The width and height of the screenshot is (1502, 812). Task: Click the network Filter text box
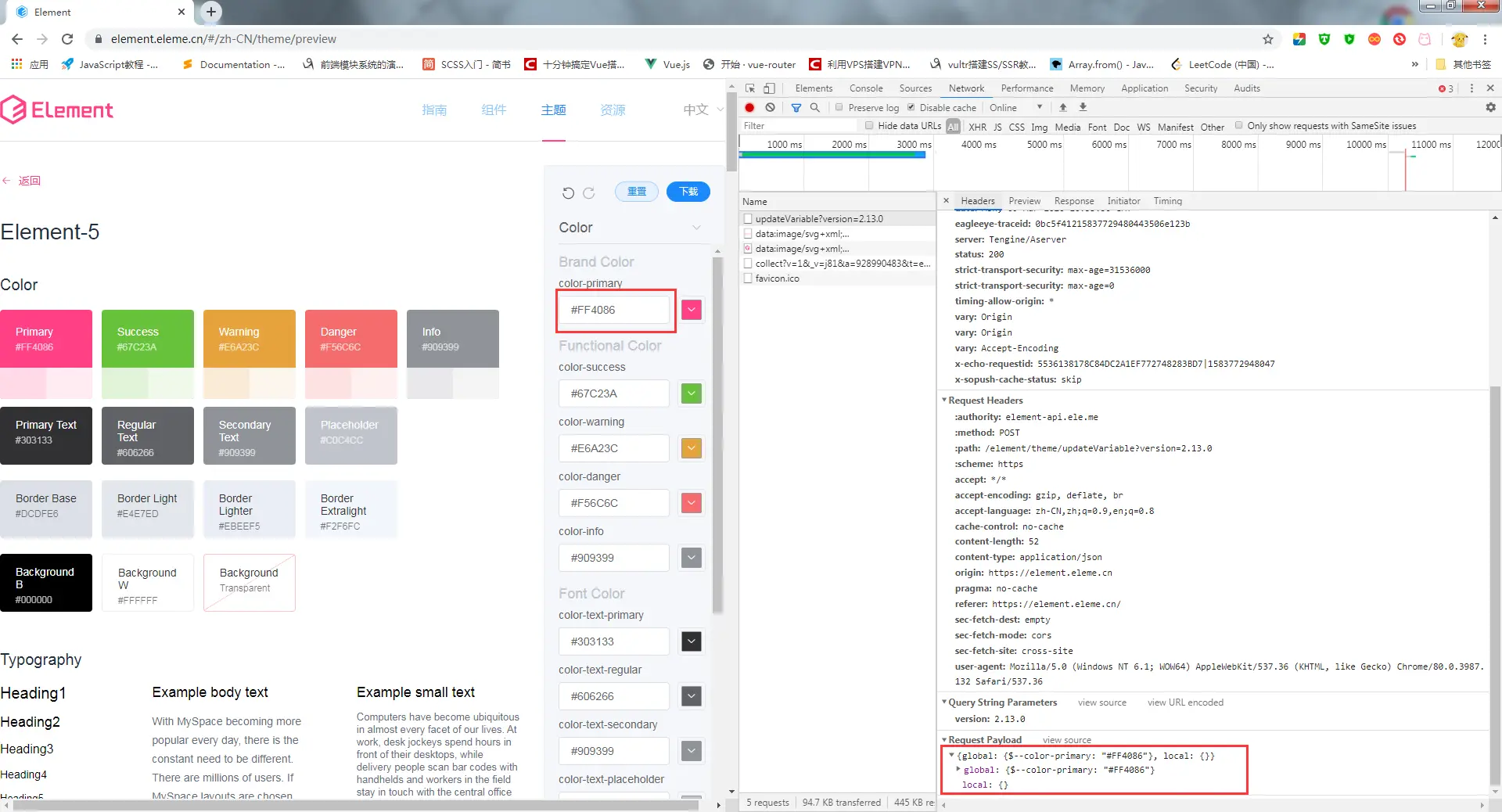point(799,126)
